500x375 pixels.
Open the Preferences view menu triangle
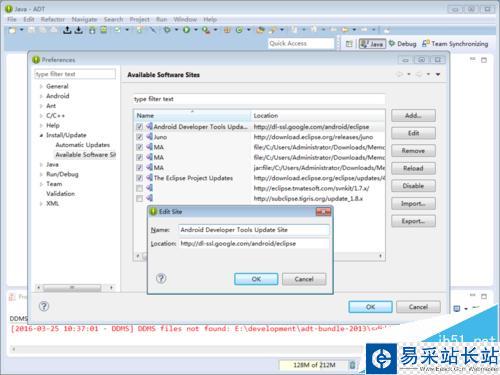point(438,74)
